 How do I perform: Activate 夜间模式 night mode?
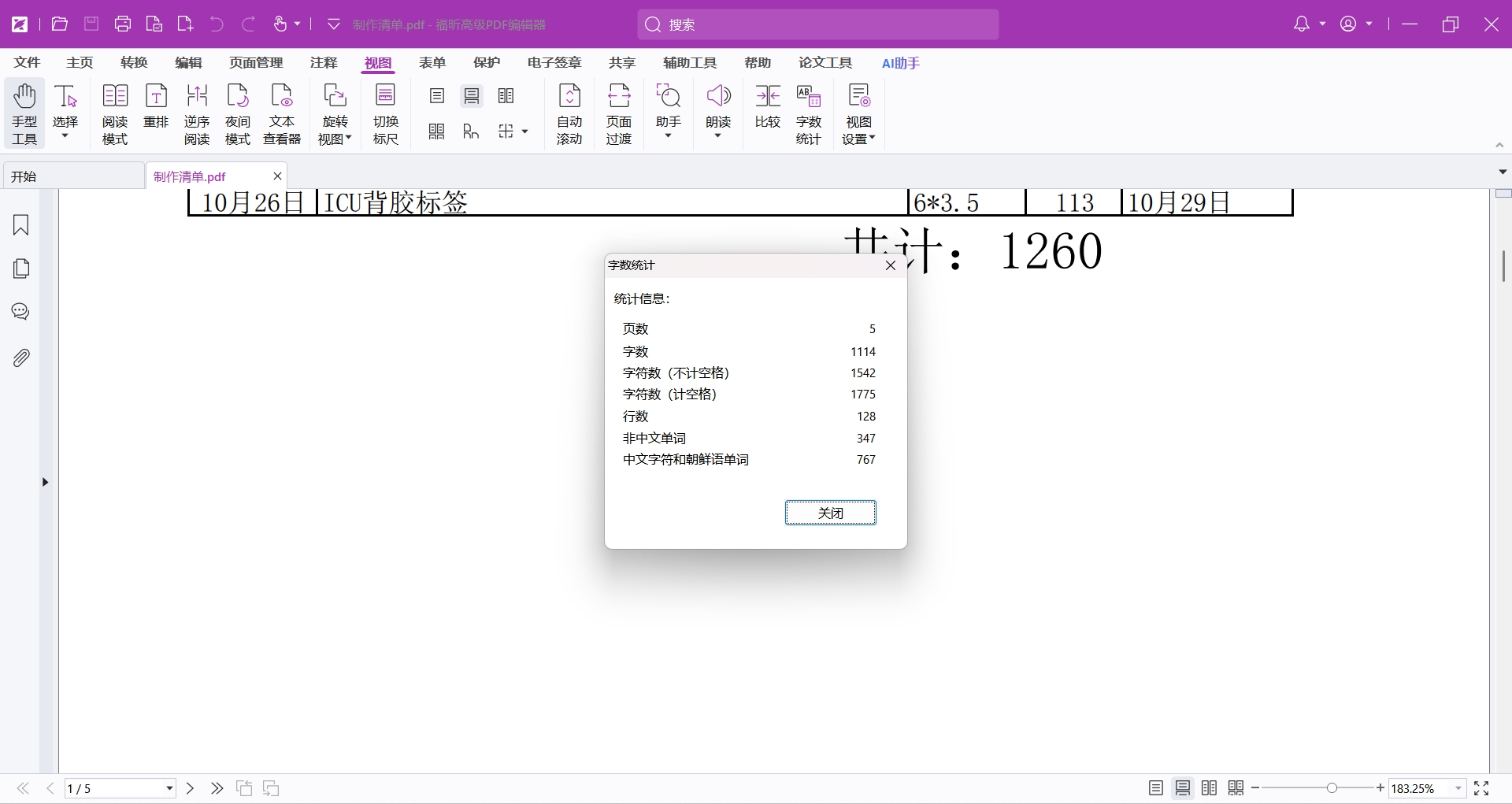point(237,114)
